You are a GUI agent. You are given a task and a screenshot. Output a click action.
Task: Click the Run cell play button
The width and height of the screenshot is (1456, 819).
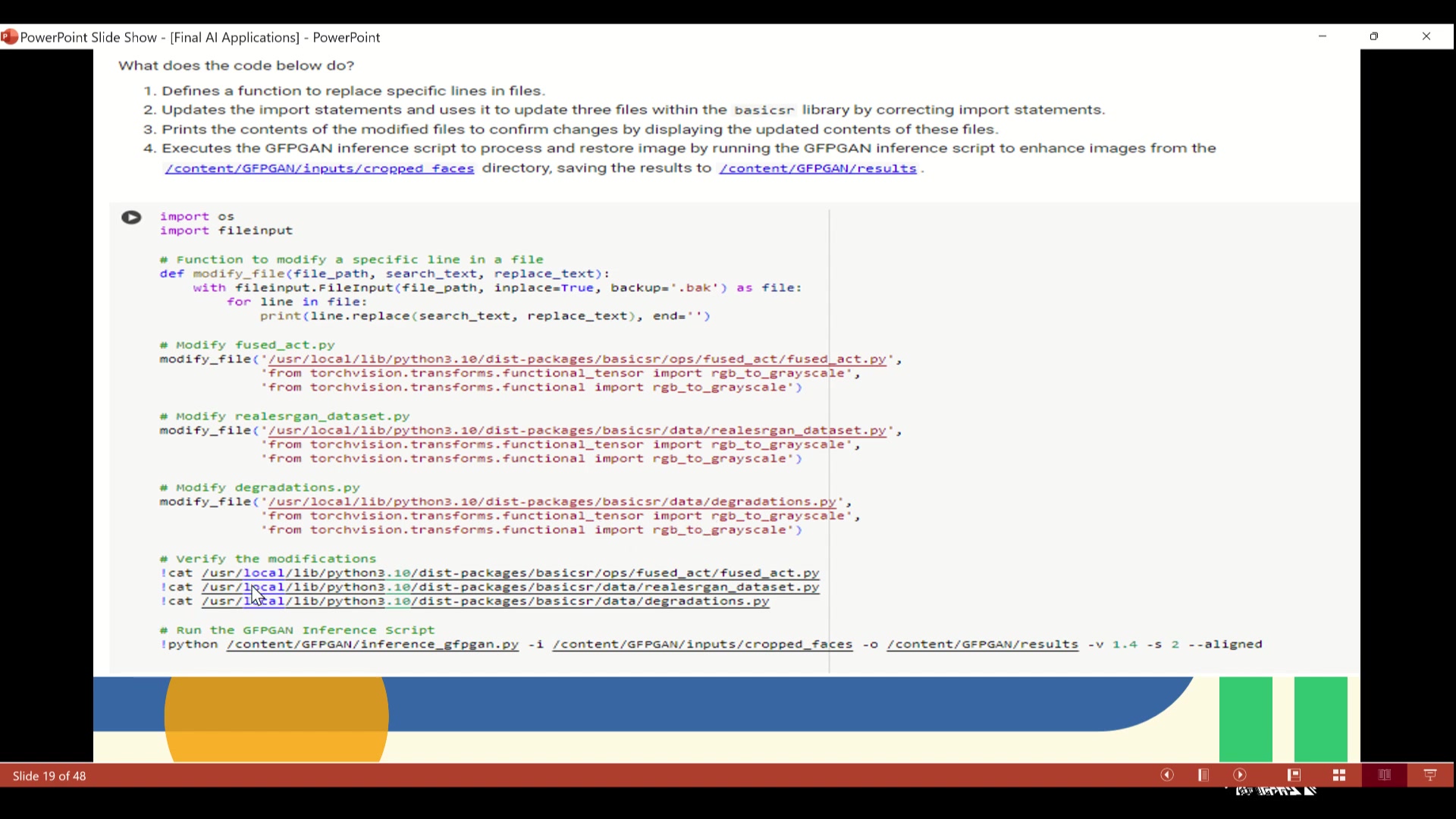(x=131, y=218)
